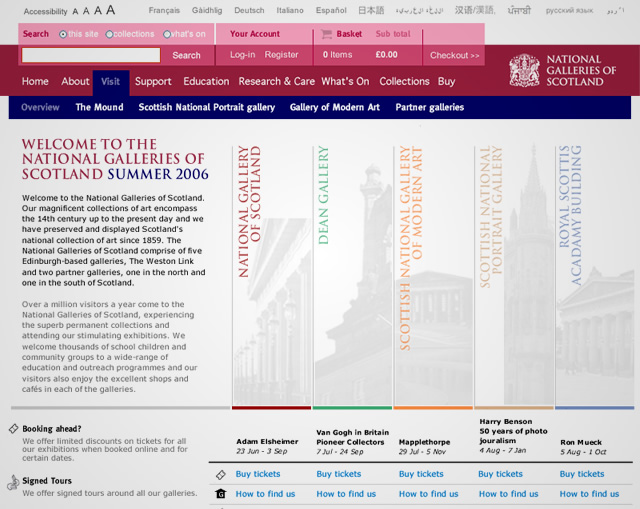Open How to find us under Harry Benson
This screenshot has width=640, height=509.
point(509,494)
